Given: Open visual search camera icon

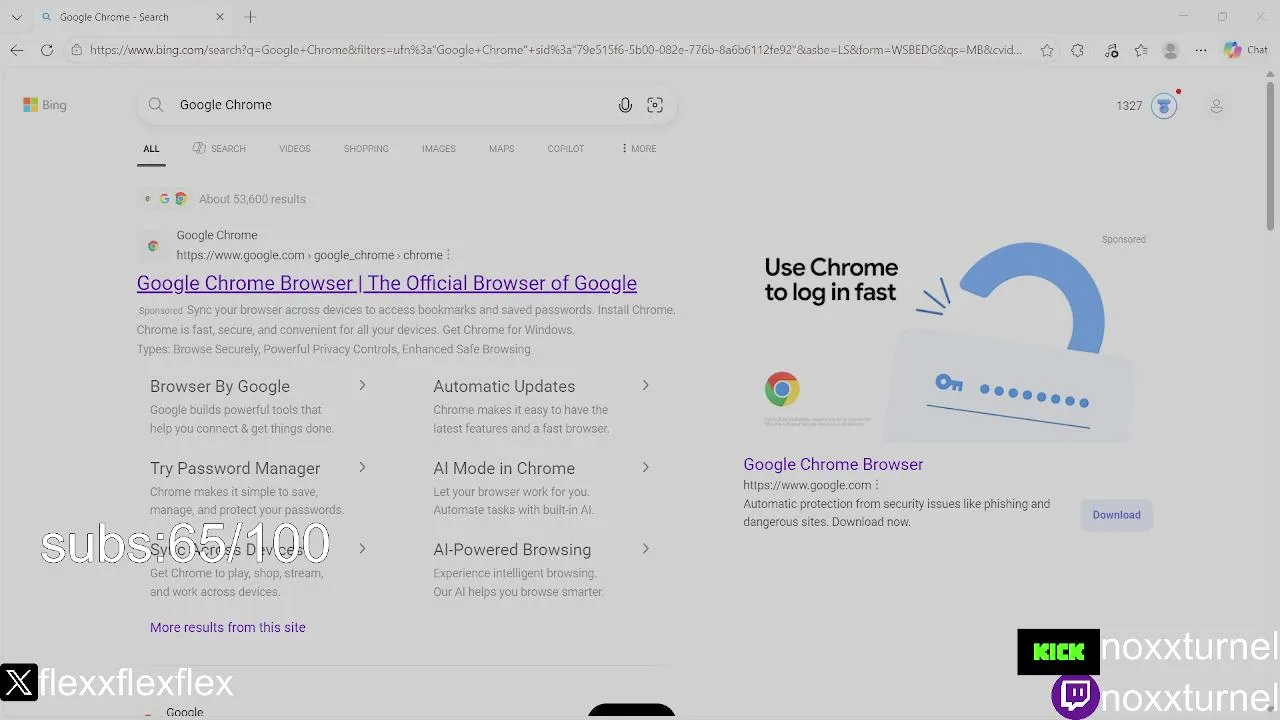Looking at the screenshot, I should [655, 105].
